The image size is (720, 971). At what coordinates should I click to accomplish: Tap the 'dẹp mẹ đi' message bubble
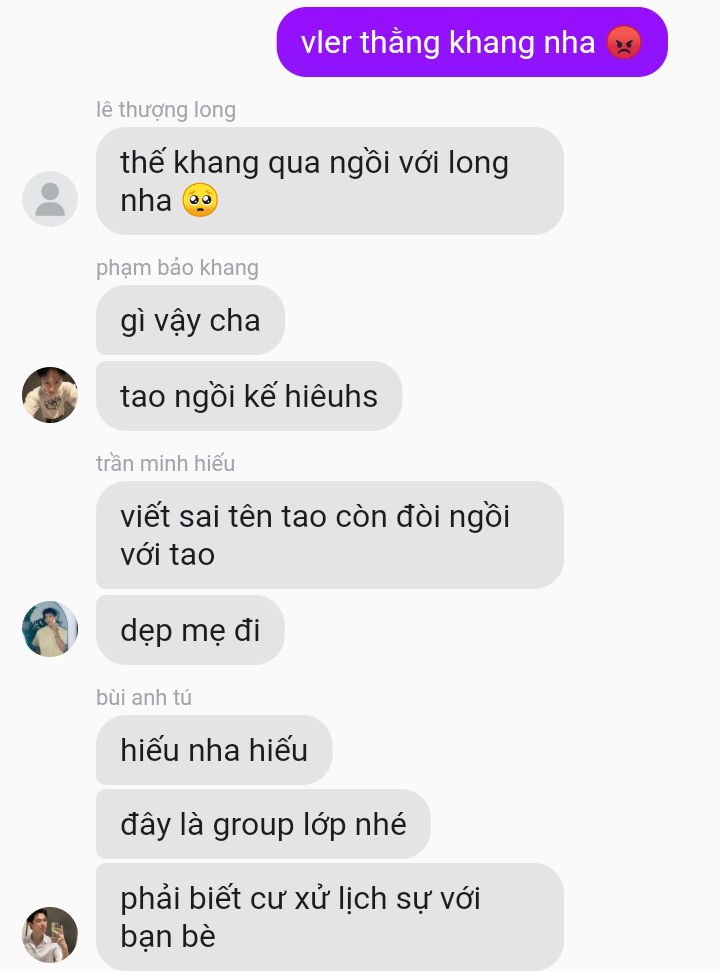click(190, 630)
